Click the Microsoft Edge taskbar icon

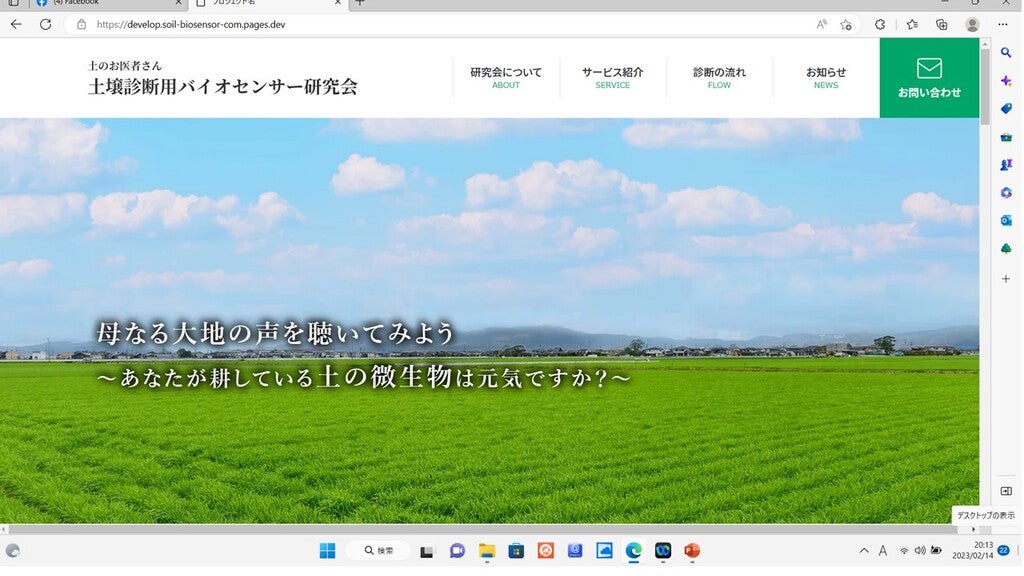[x=633, y=551]
